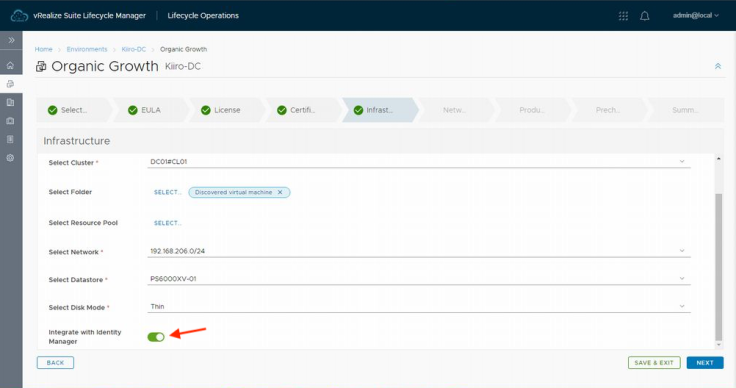
Task: Click the vRealize Suite cloud logo
Action: click(19, 15)
